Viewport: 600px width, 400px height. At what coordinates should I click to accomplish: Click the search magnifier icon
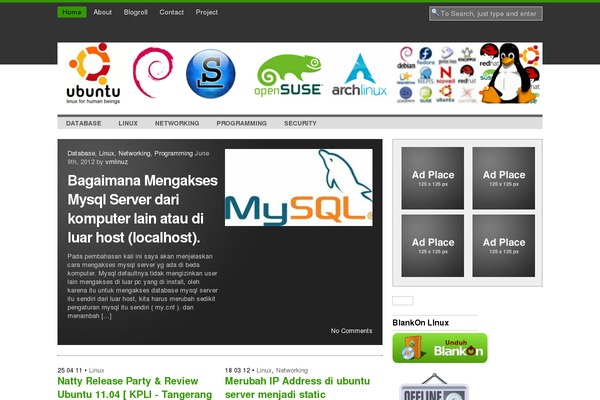[435, 13]
